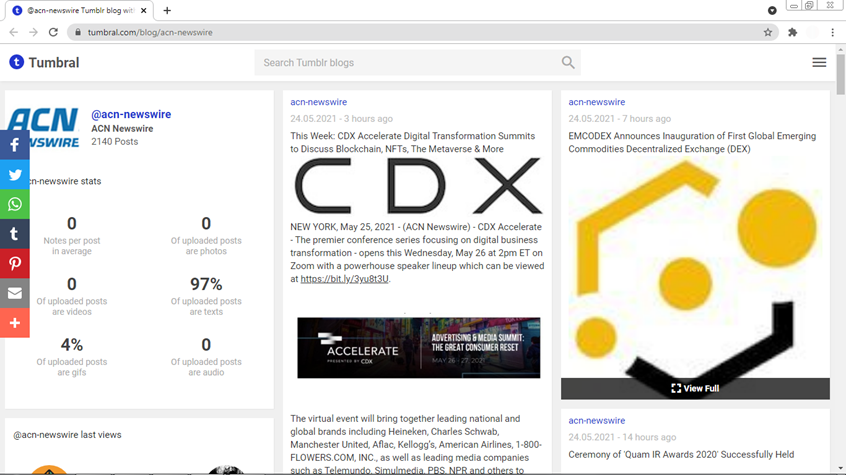Share page via Facebook icon
This screenshot has width=846, height=475.
coord(15,145)
